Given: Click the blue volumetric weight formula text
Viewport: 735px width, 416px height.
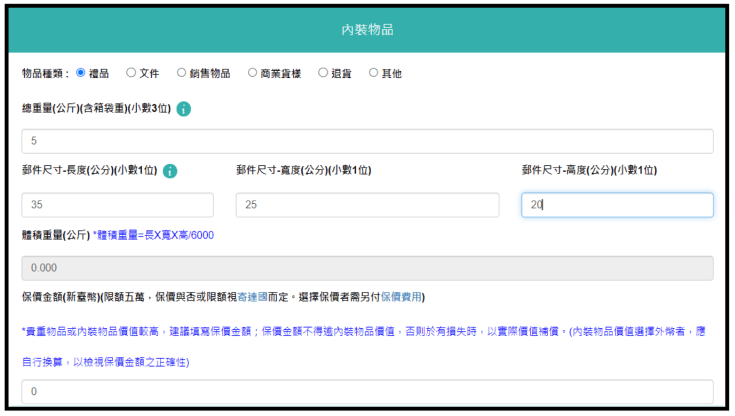Looking at the screenshot, I should click(x=154, y=236).
